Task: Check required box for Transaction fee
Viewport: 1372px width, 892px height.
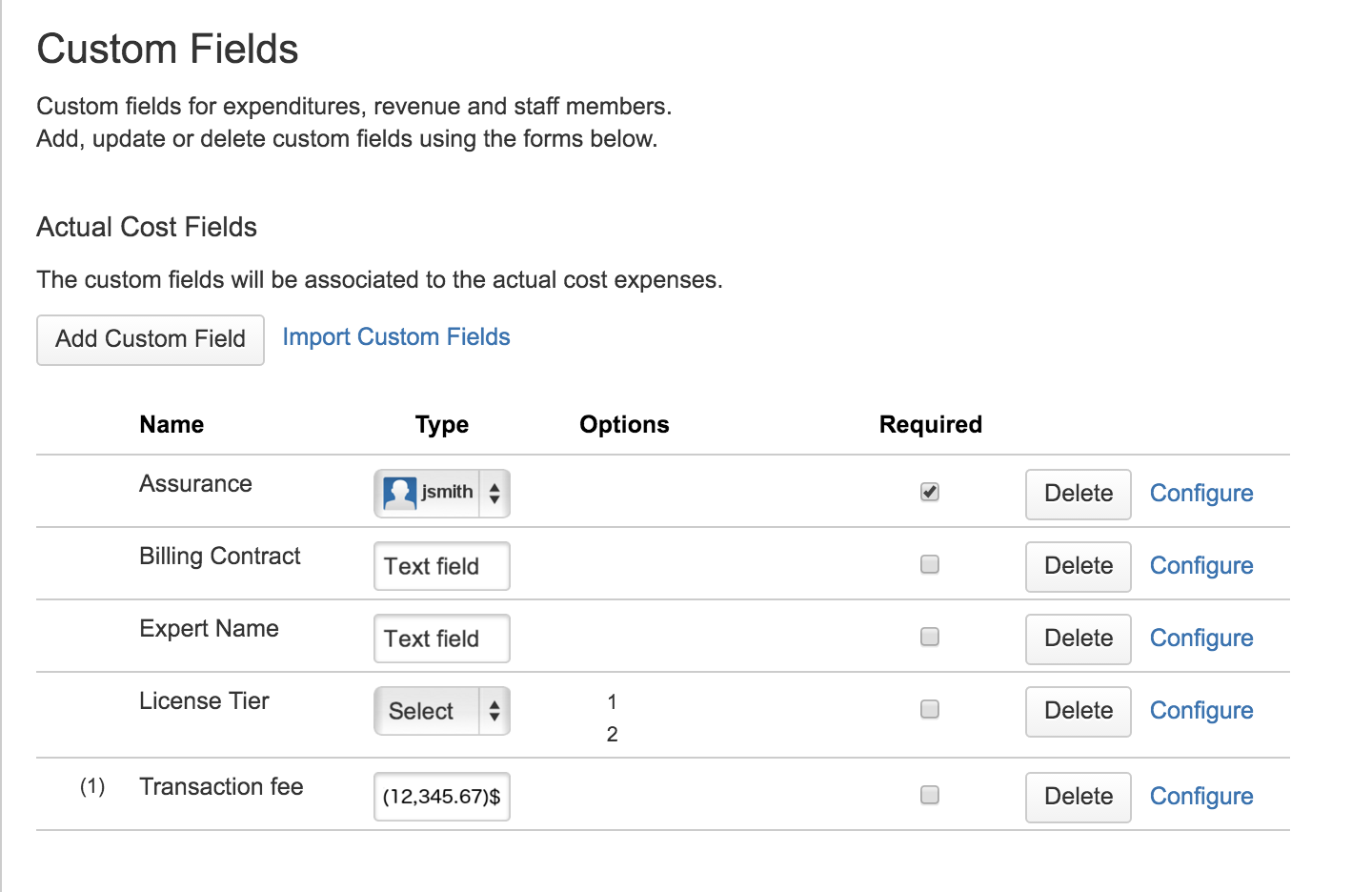Action: (x=930, y=795)
